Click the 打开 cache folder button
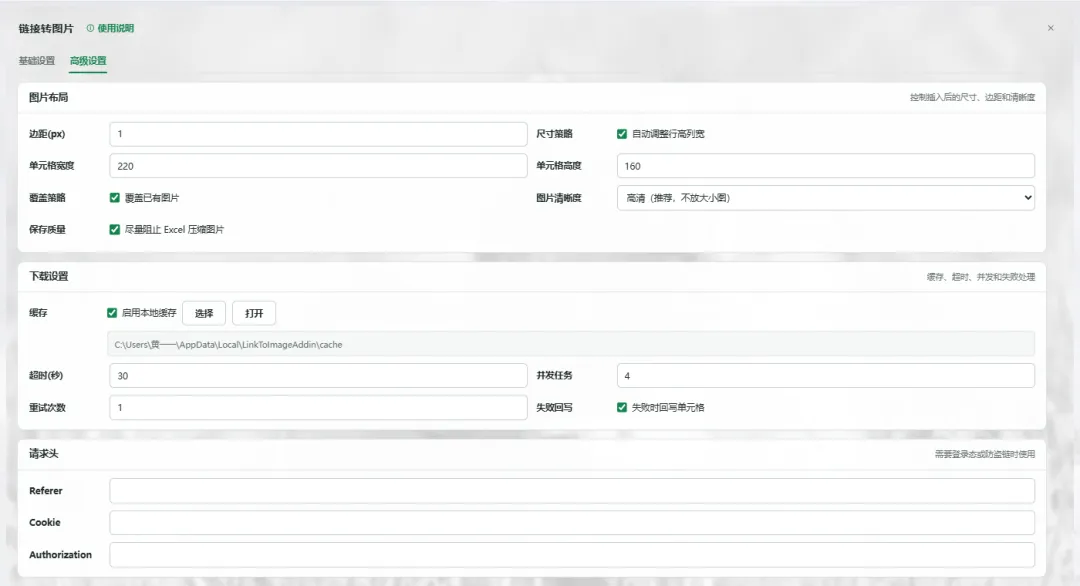Viewport: 1080px width, 586px height. point(254,313)
